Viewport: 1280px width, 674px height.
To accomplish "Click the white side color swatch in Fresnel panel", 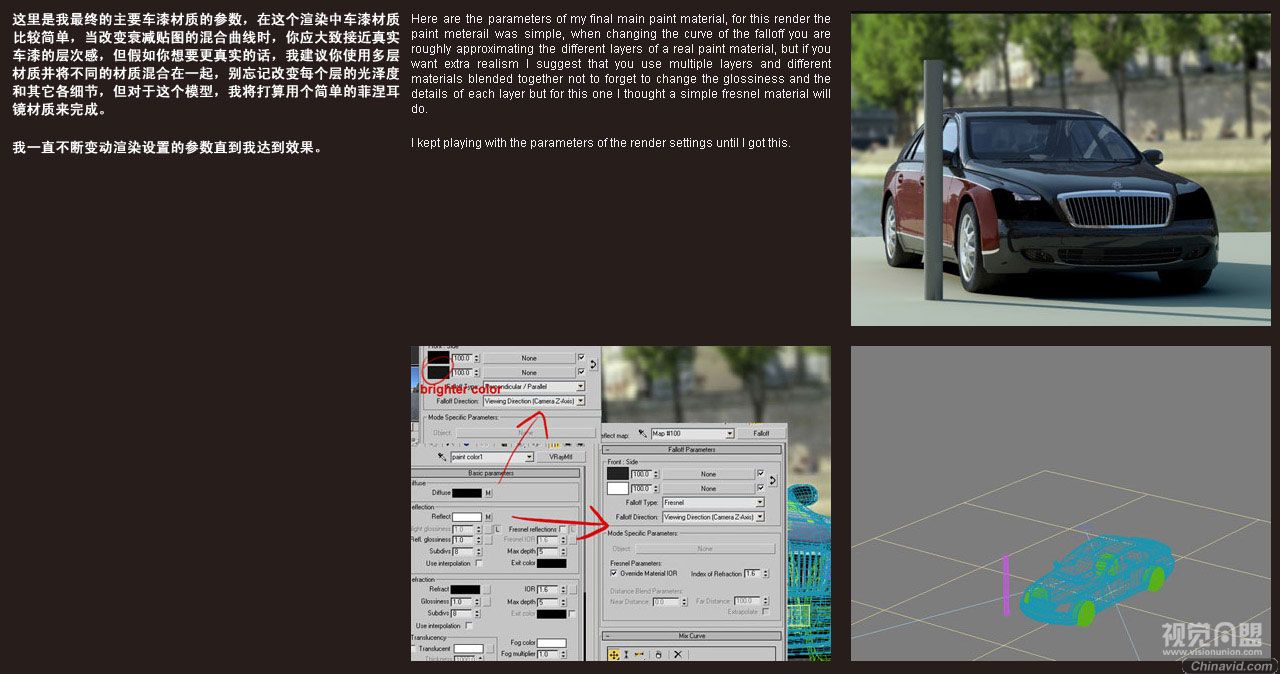I will (x=618, y=488).
